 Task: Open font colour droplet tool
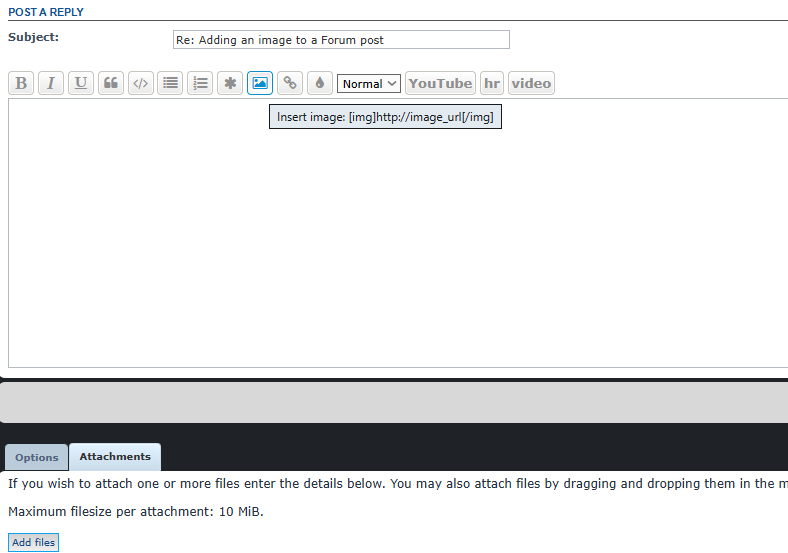(x=320, y=83)
